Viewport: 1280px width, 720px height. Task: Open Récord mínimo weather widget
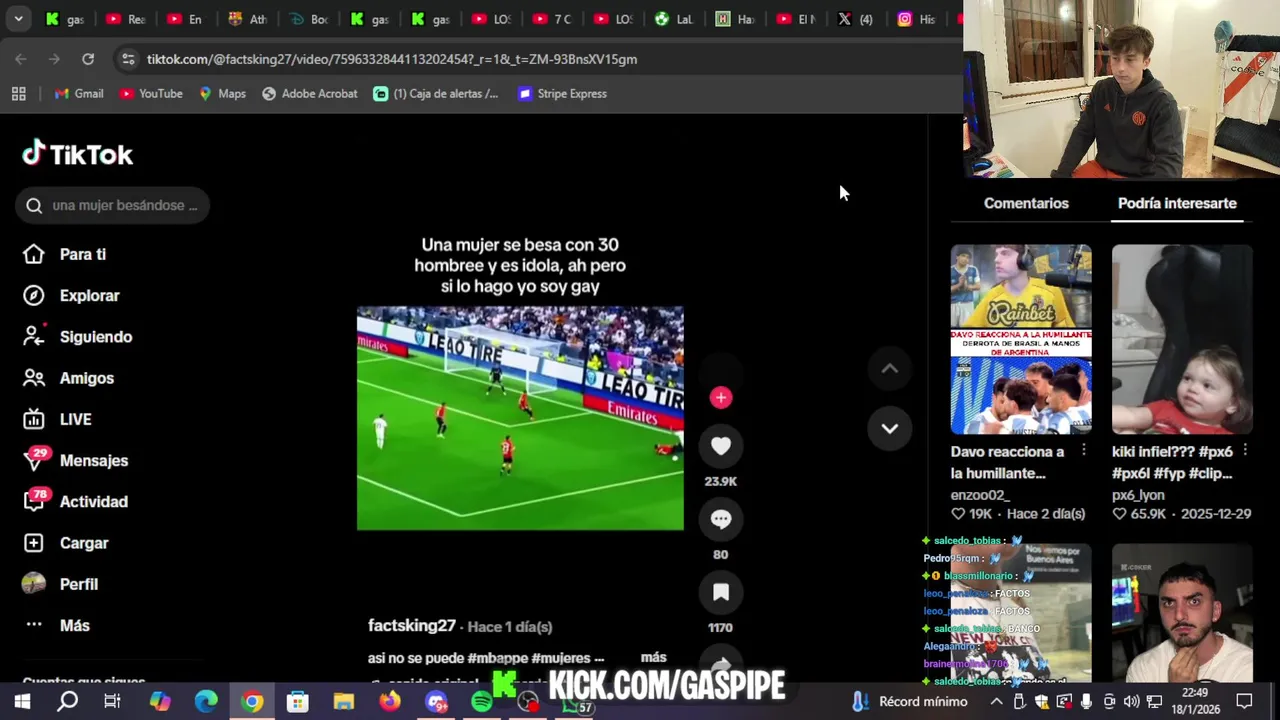pos(910,701)
